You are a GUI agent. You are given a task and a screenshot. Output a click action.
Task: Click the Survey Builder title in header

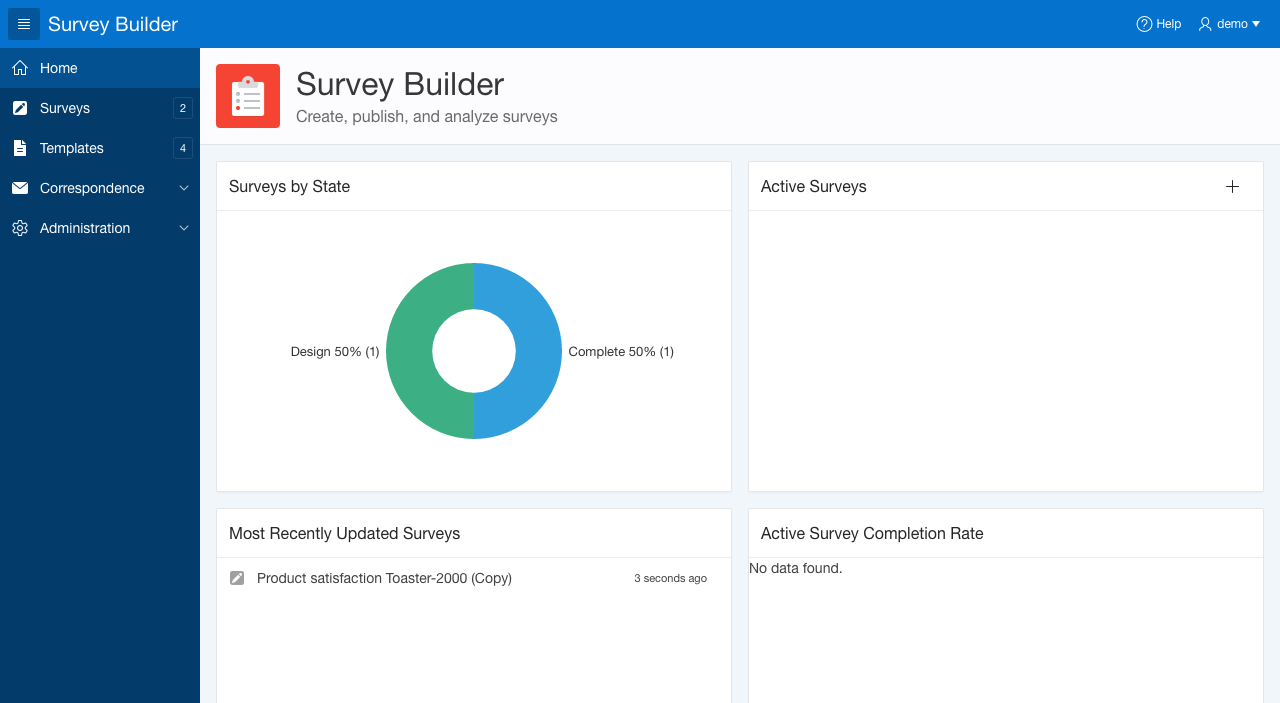point(113,24)
